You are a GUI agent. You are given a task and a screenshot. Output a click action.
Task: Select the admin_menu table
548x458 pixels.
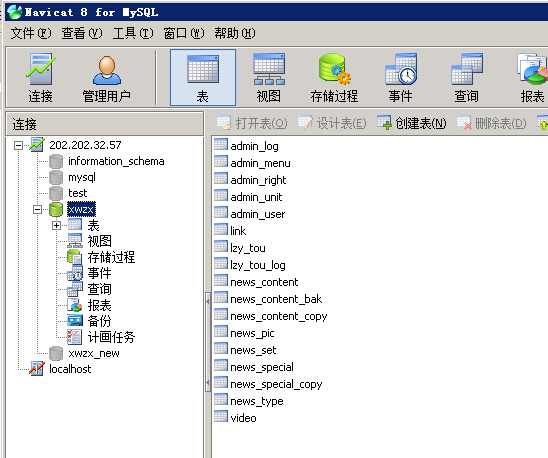point(260,163)
